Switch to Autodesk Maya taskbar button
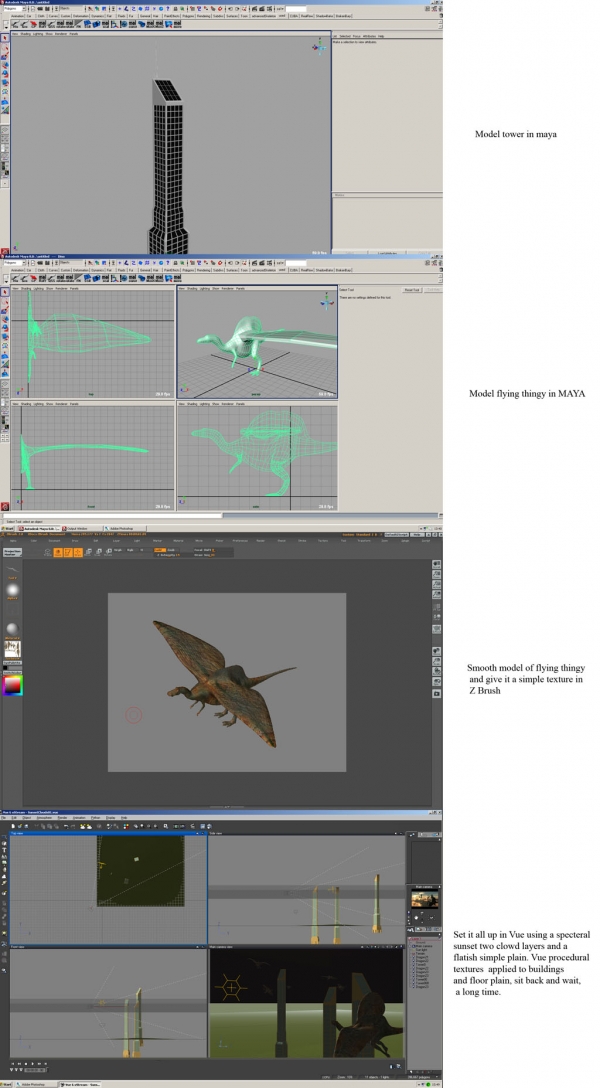The image size is (600, 1088). pos(40,528)
